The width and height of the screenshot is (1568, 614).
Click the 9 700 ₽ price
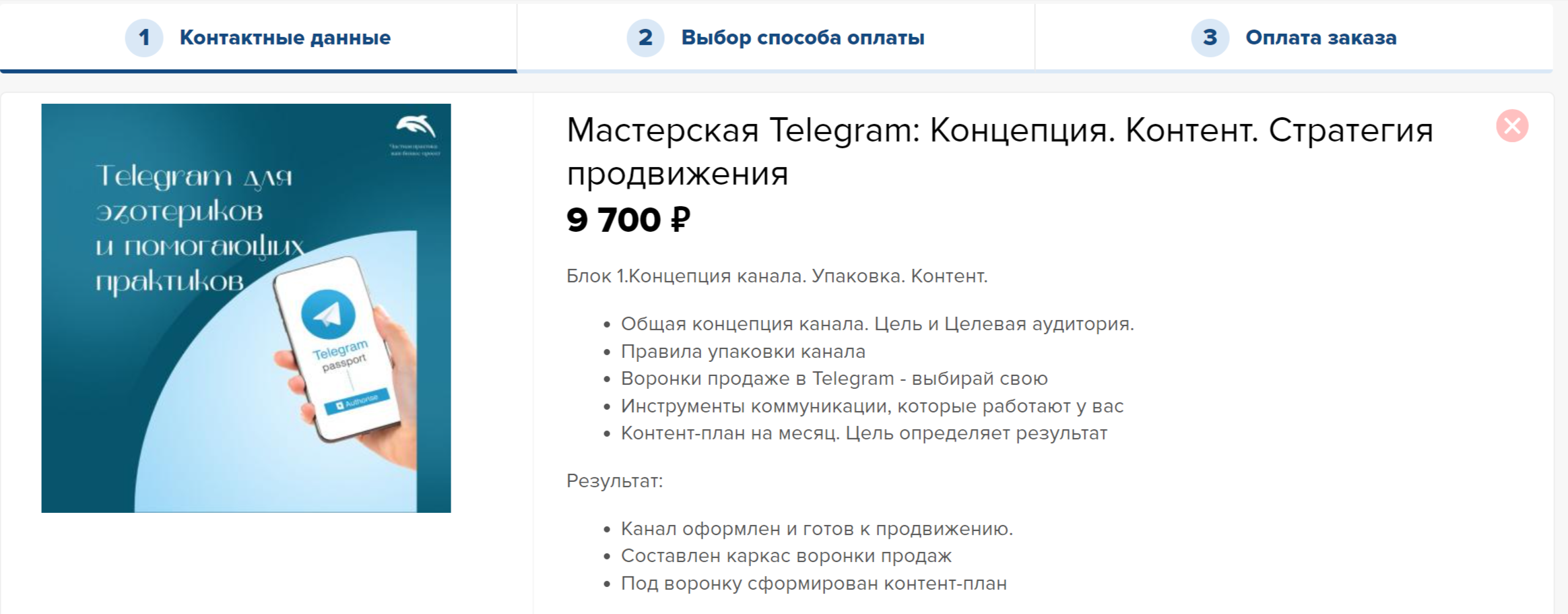tap(628, 220)
